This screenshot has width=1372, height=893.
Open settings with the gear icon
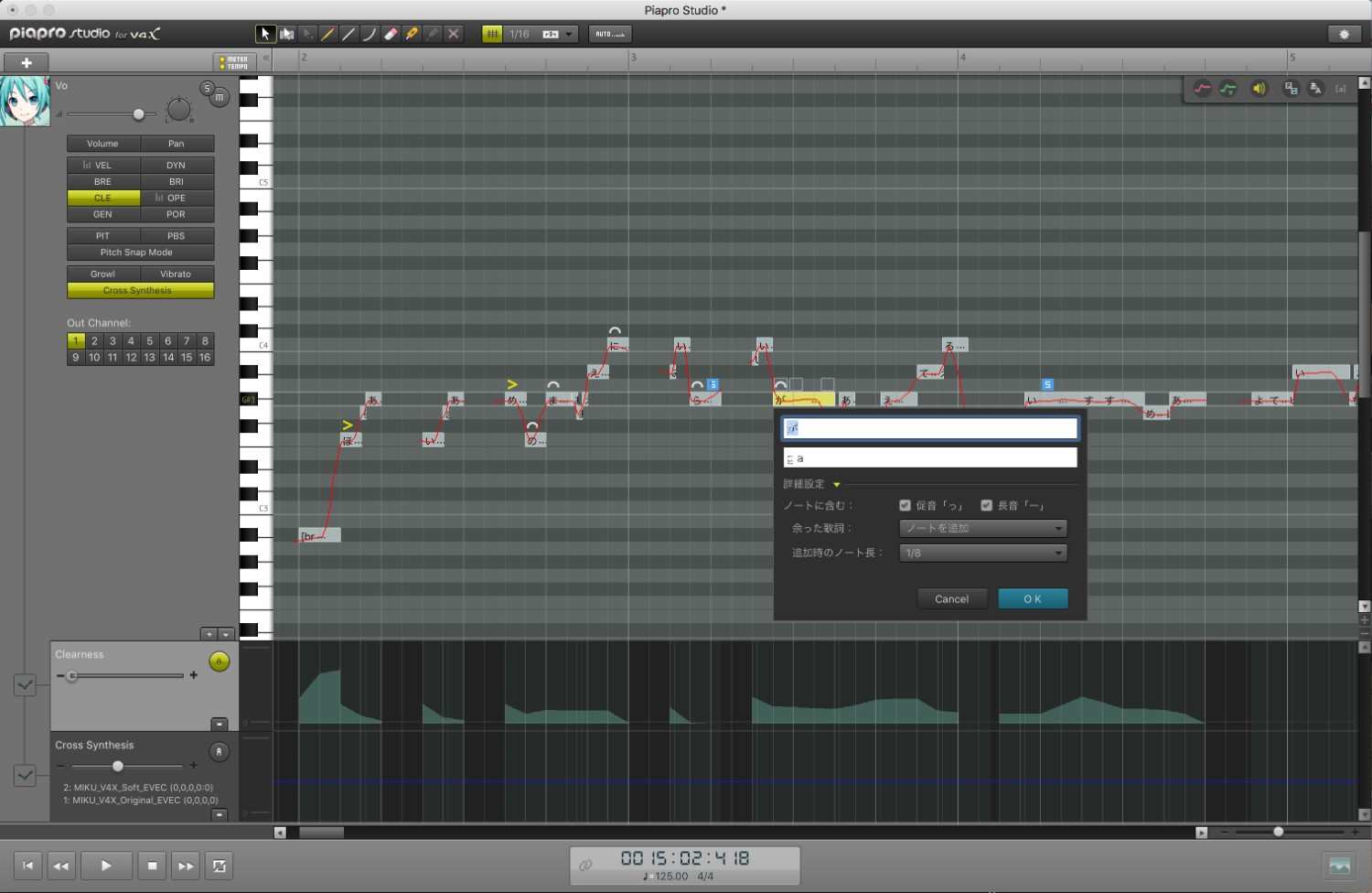tap(1344, 34)
